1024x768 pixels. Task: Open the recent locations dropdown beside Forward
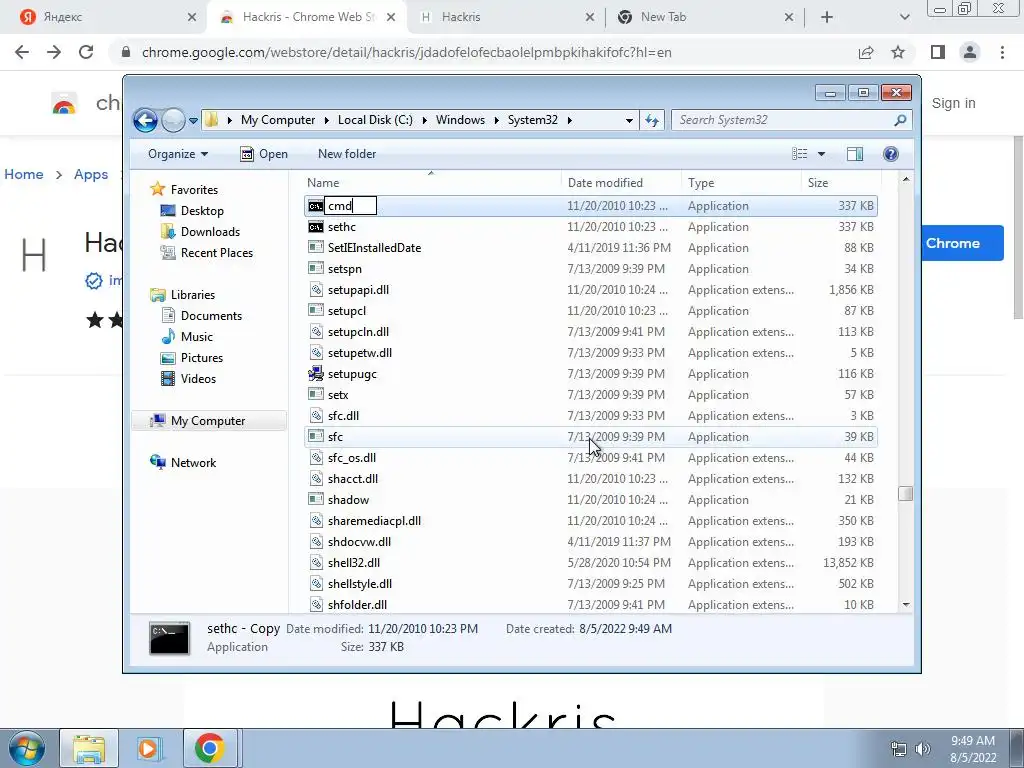[193, 121]
